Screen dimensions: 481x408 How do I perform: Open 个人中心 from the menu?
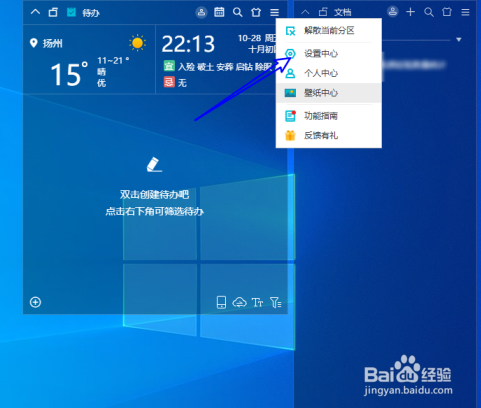point(329,73)
